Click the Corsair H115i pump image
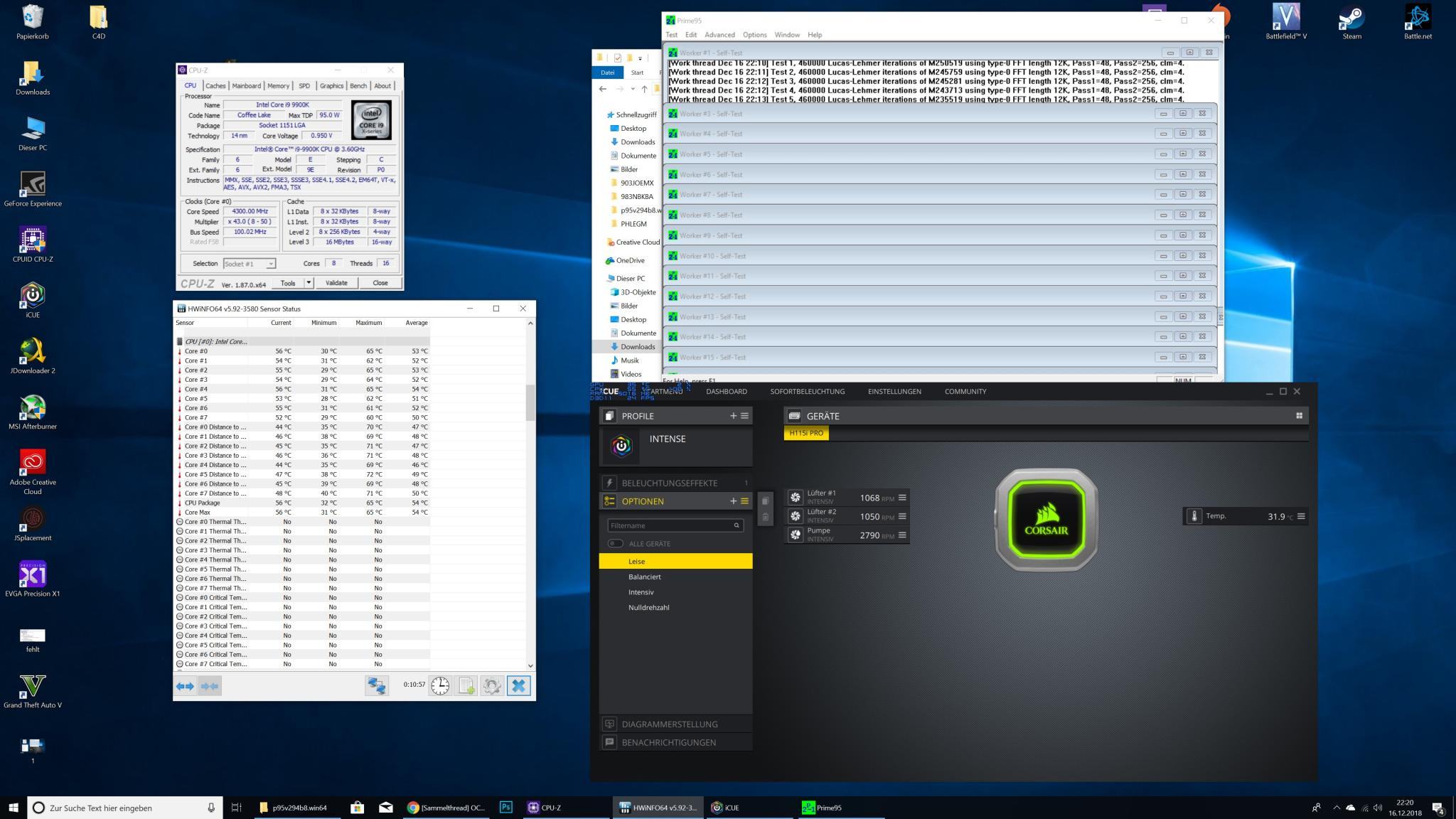This screenshot has width=1456, height=819. coord(1046,520)
